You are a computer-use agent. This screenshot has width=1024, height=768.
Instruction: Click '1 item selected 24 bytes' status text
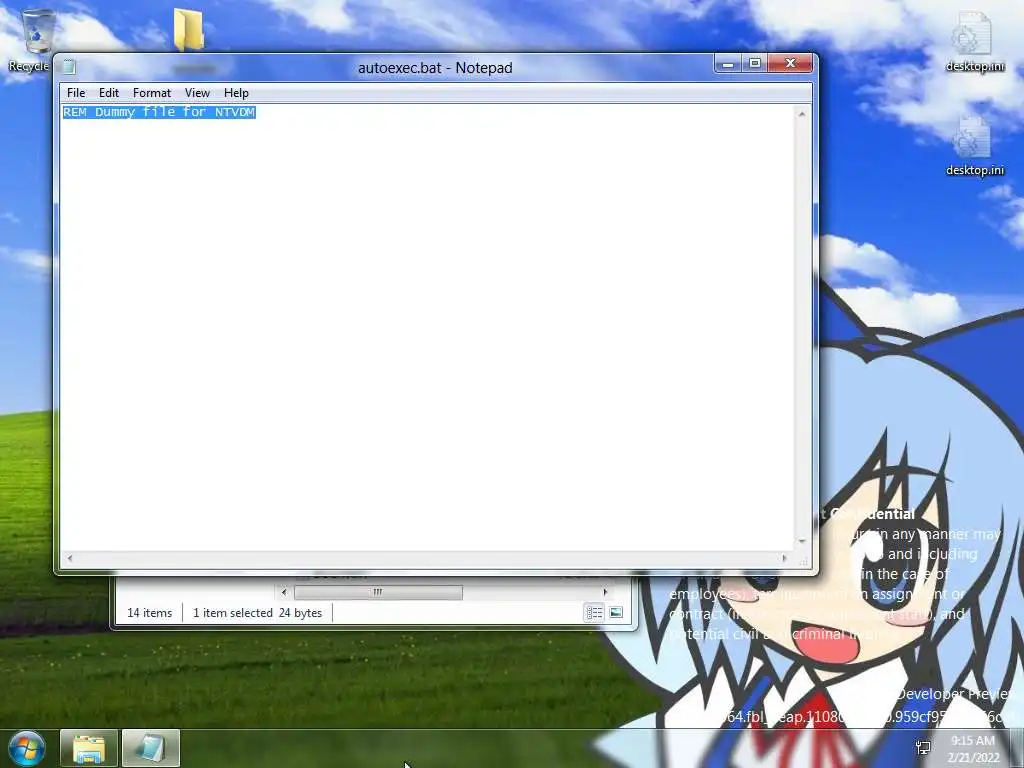(x=257, y=613)
